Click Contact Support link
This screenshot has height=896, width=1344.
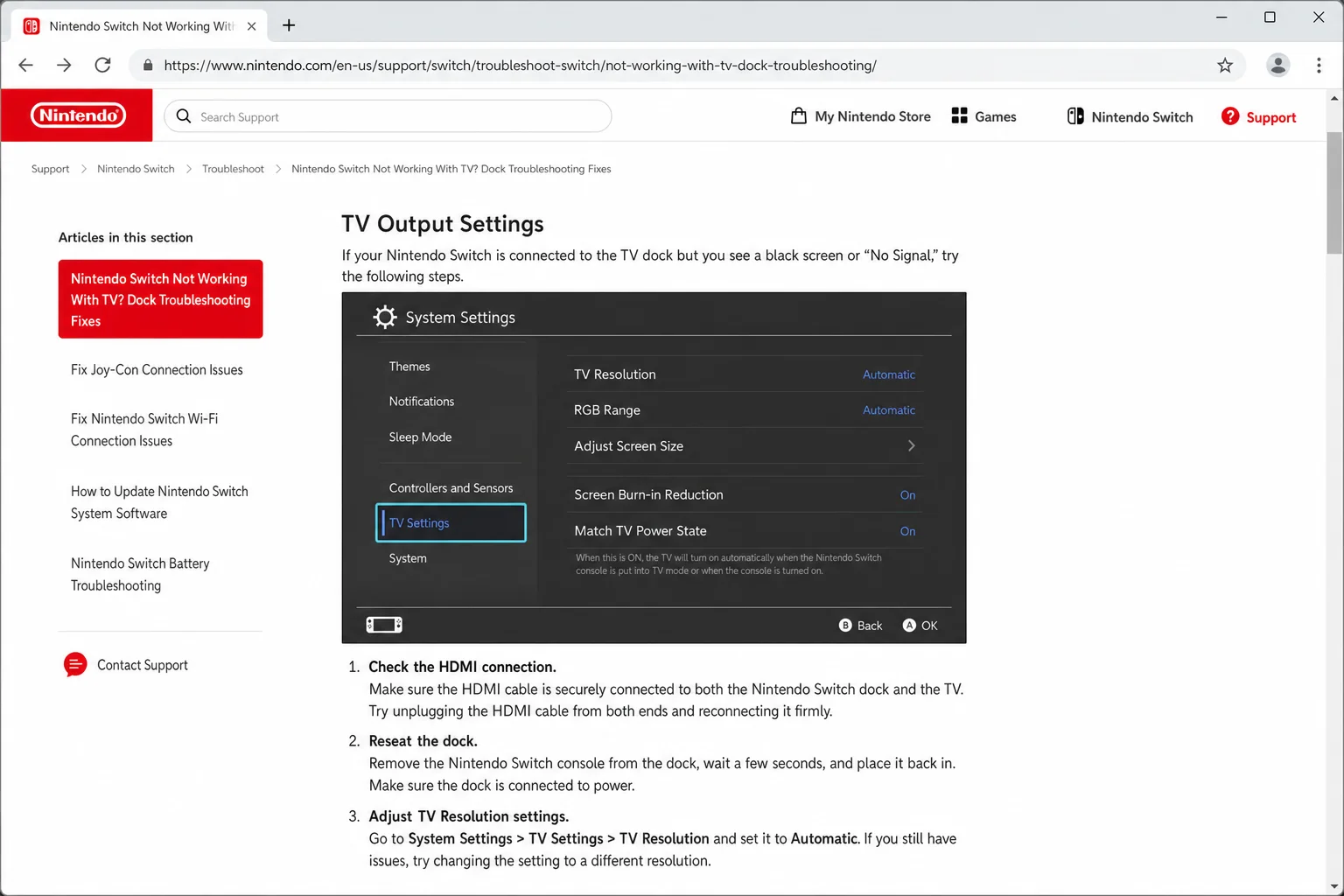point(143,665)
